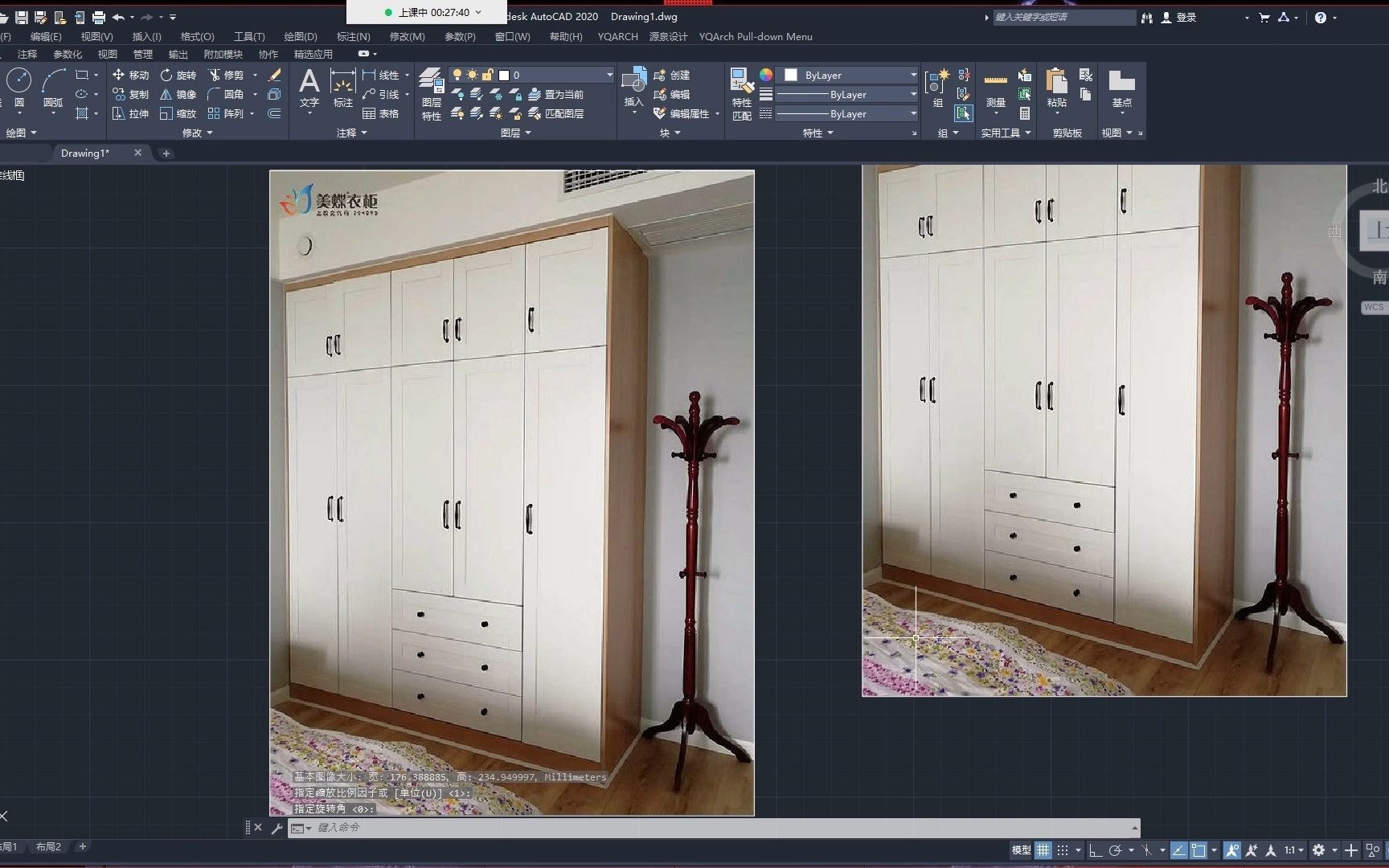Toggle layer 0 on/off lightbulb
This screenshot has width=1389, height=868.
pyautogui.click(x=457, y=75)
